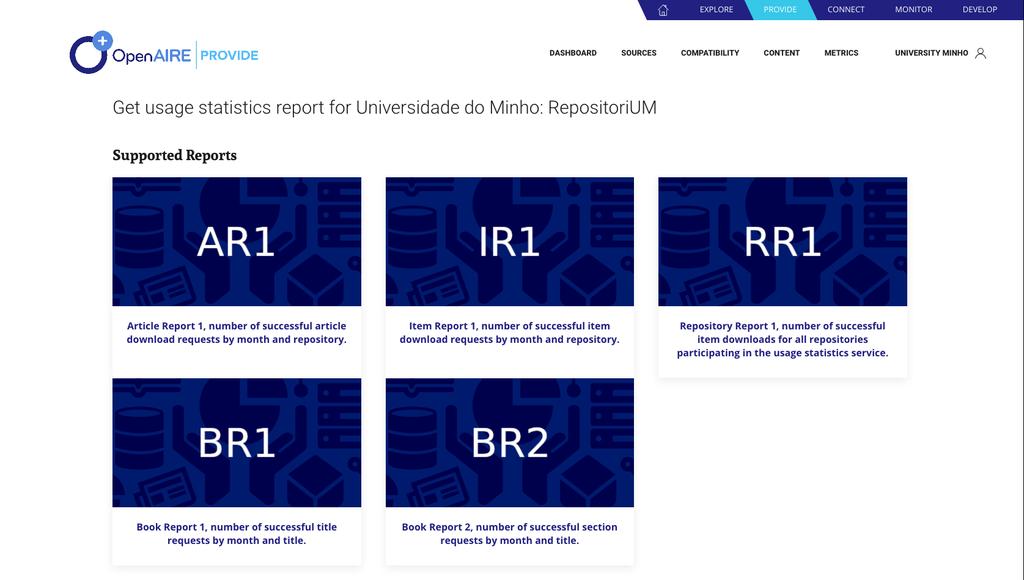
Task: Open the Book Report 1 description link
Action: click(236, 534)
